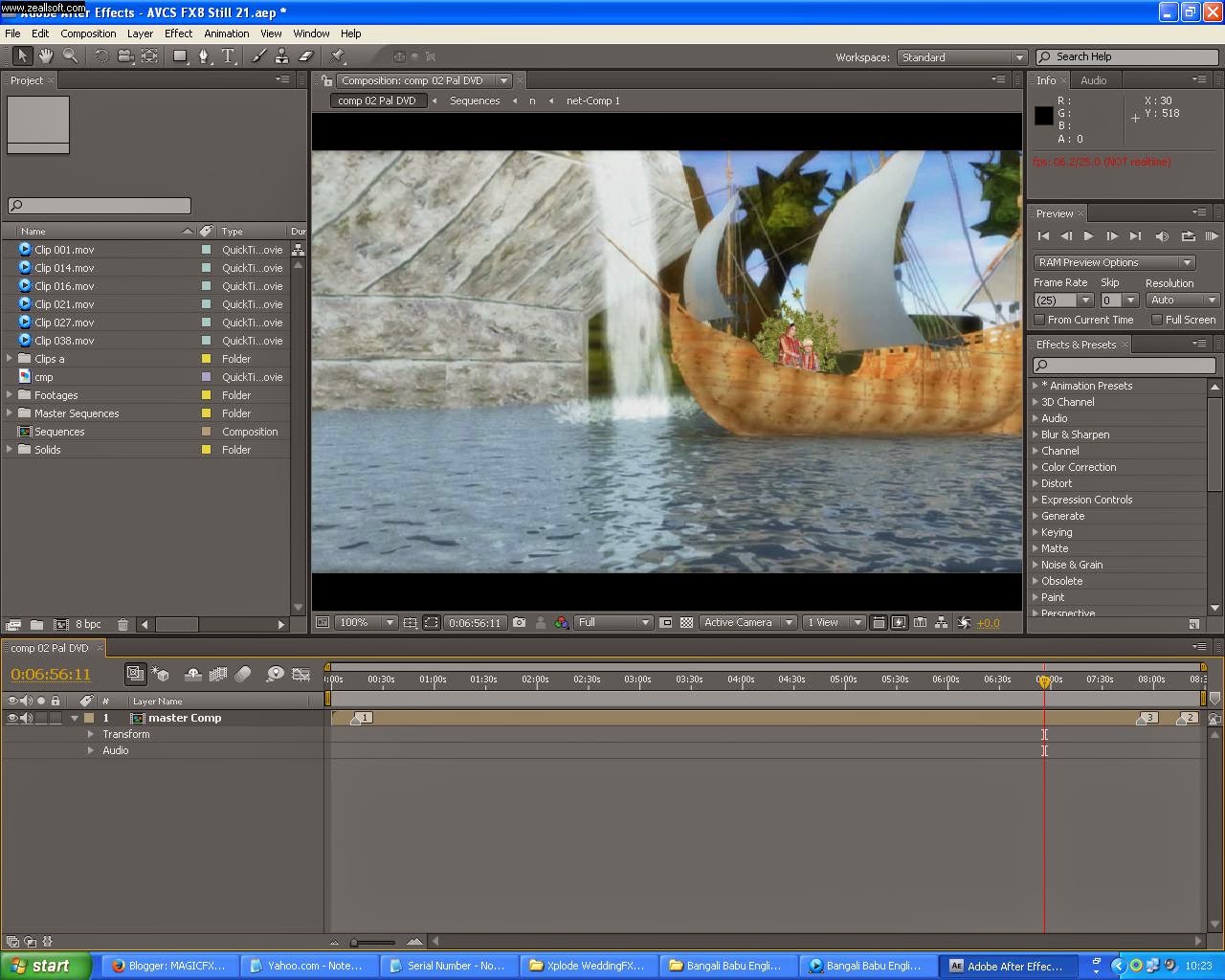Toggle the transparency grid button
This screenshot has width=1225, height=980.
click(686, 622)
